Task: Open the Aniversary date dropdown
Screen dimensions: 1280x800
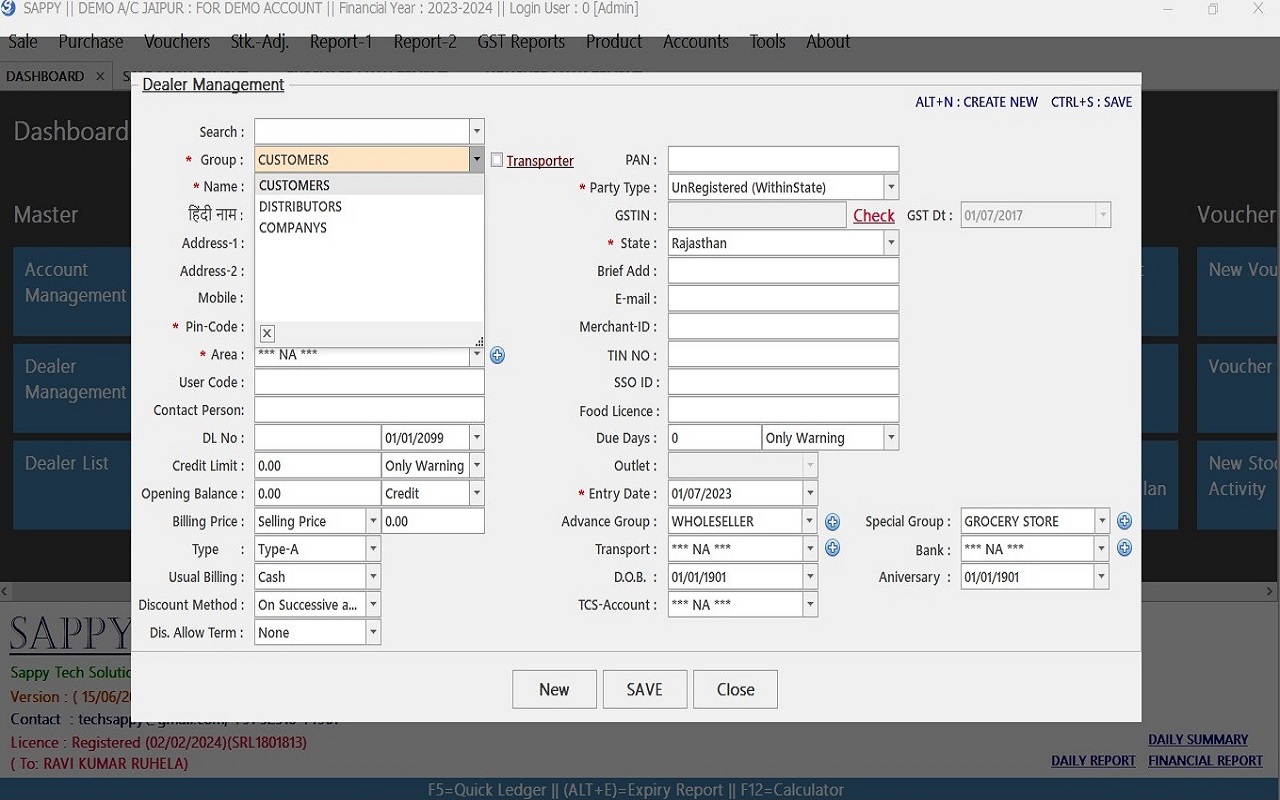Action: tap(1102, 577)
